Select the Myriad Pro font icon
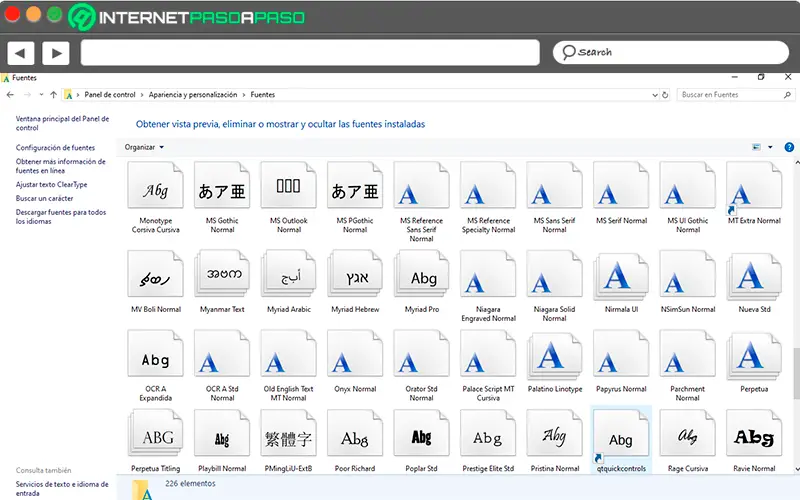The image size is (800, 500). pyautogui.click(x=421, y=273)
